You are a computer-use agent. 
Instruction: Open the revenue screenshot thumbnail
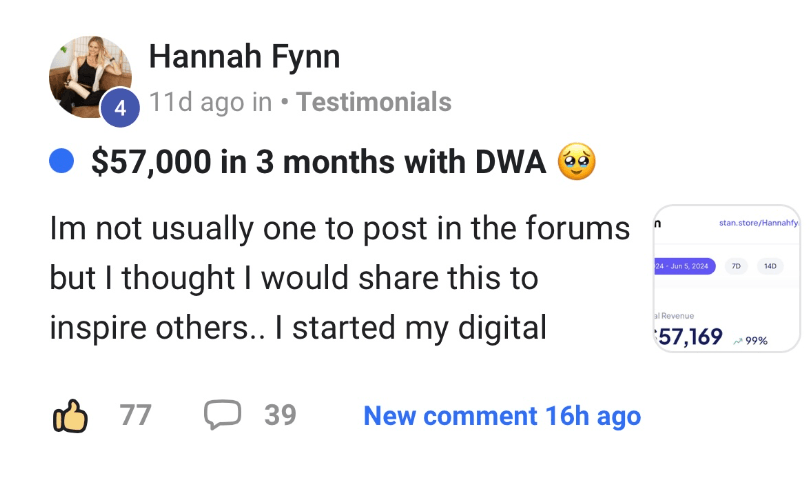pos(725,278)
